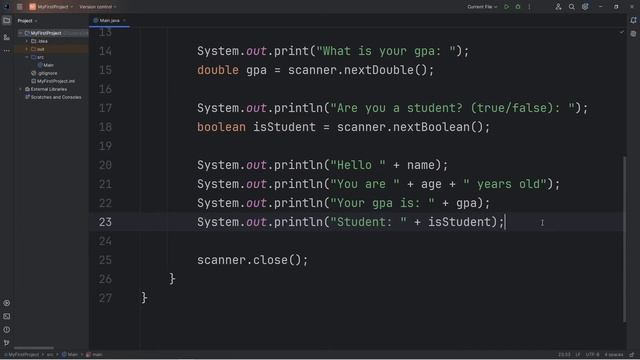Open the Version control dropdown
The height and width of the screenshot is (360, 640).
[98, 7]
